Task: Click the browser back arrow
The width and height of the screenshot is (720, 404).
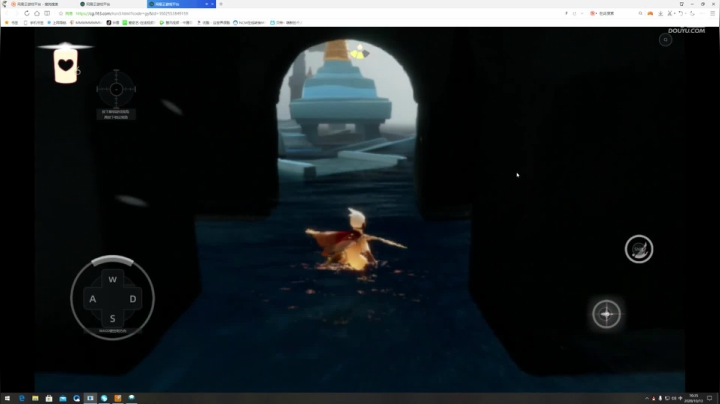Action: 7,13
